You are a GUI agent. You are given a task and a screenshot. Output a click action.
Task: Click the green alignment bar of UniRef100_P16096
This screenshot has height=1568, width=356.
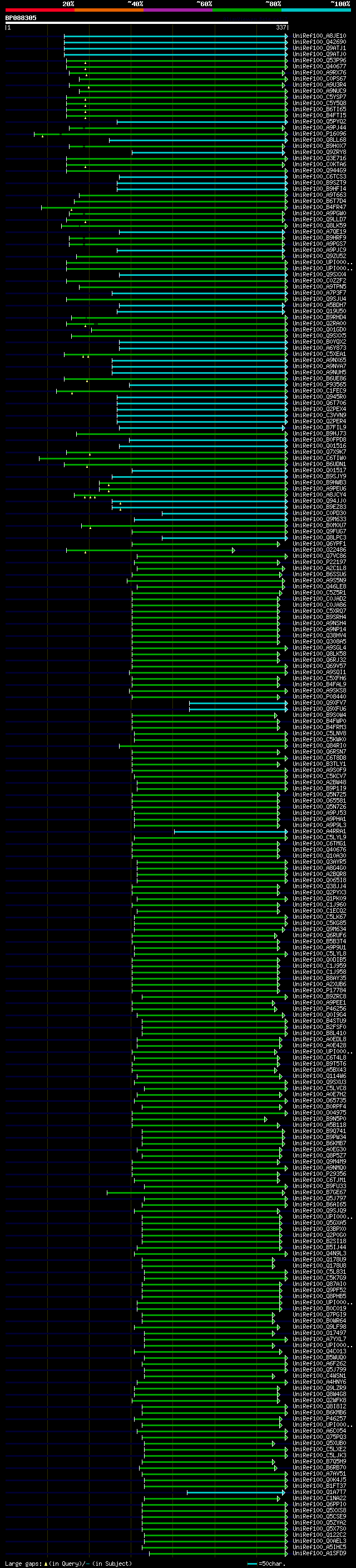click(x=161, y=134)
